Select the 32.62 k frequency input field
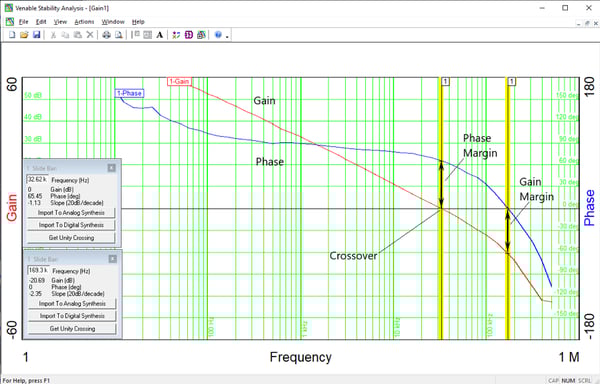Viewport: 600px width, 384px height. [x=37, y=179]
